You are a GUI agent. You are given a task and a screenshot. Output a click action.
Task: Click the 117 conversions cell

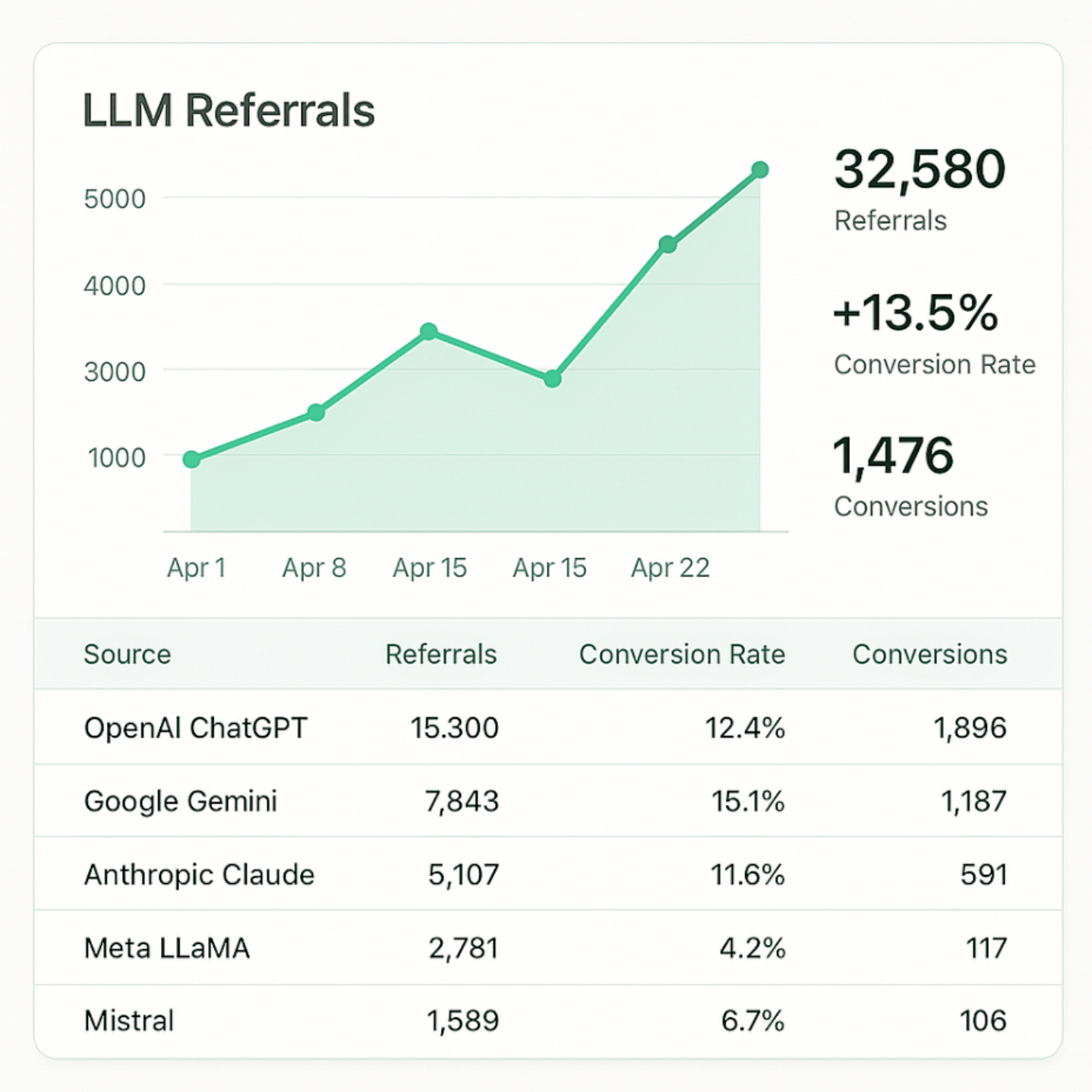[986, 948]
